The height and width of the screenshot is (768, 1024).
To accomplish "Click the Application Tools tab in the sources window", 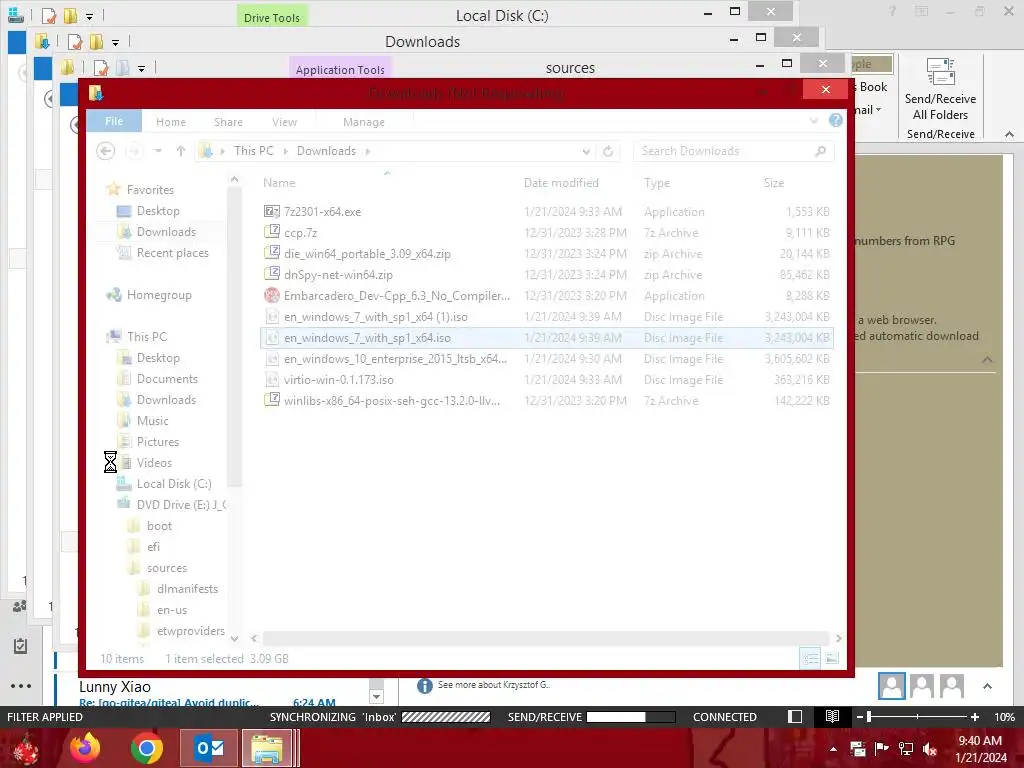I will click(340, 69).
